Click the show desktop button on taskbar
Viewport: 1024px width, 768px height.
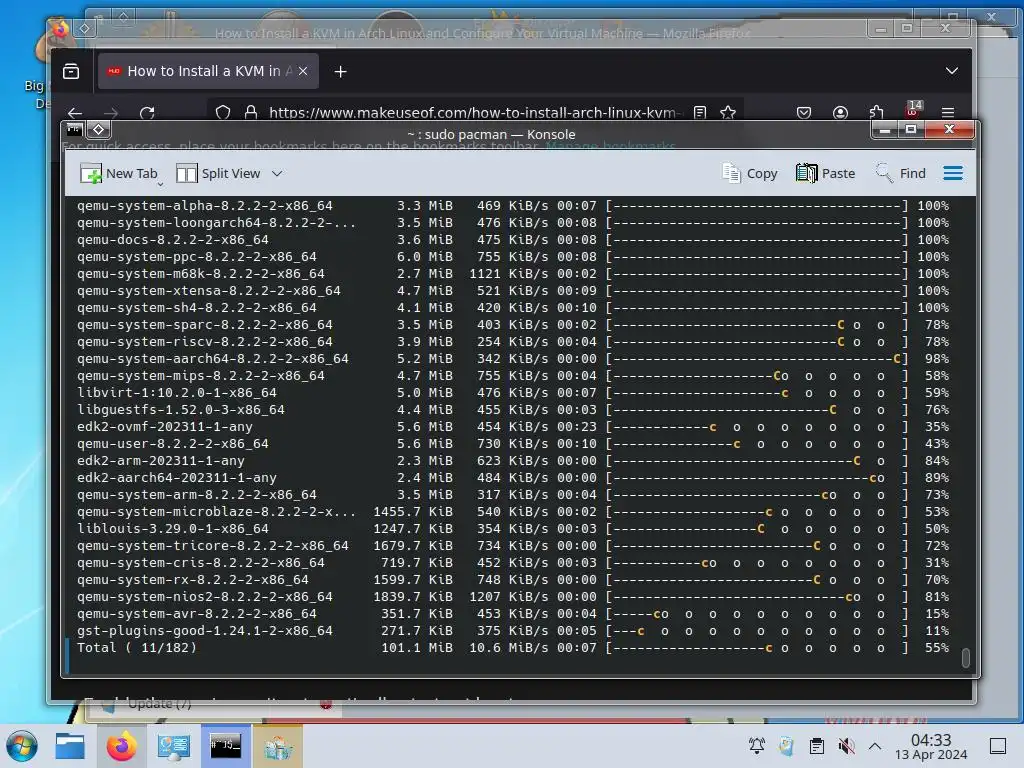point(998,746)
